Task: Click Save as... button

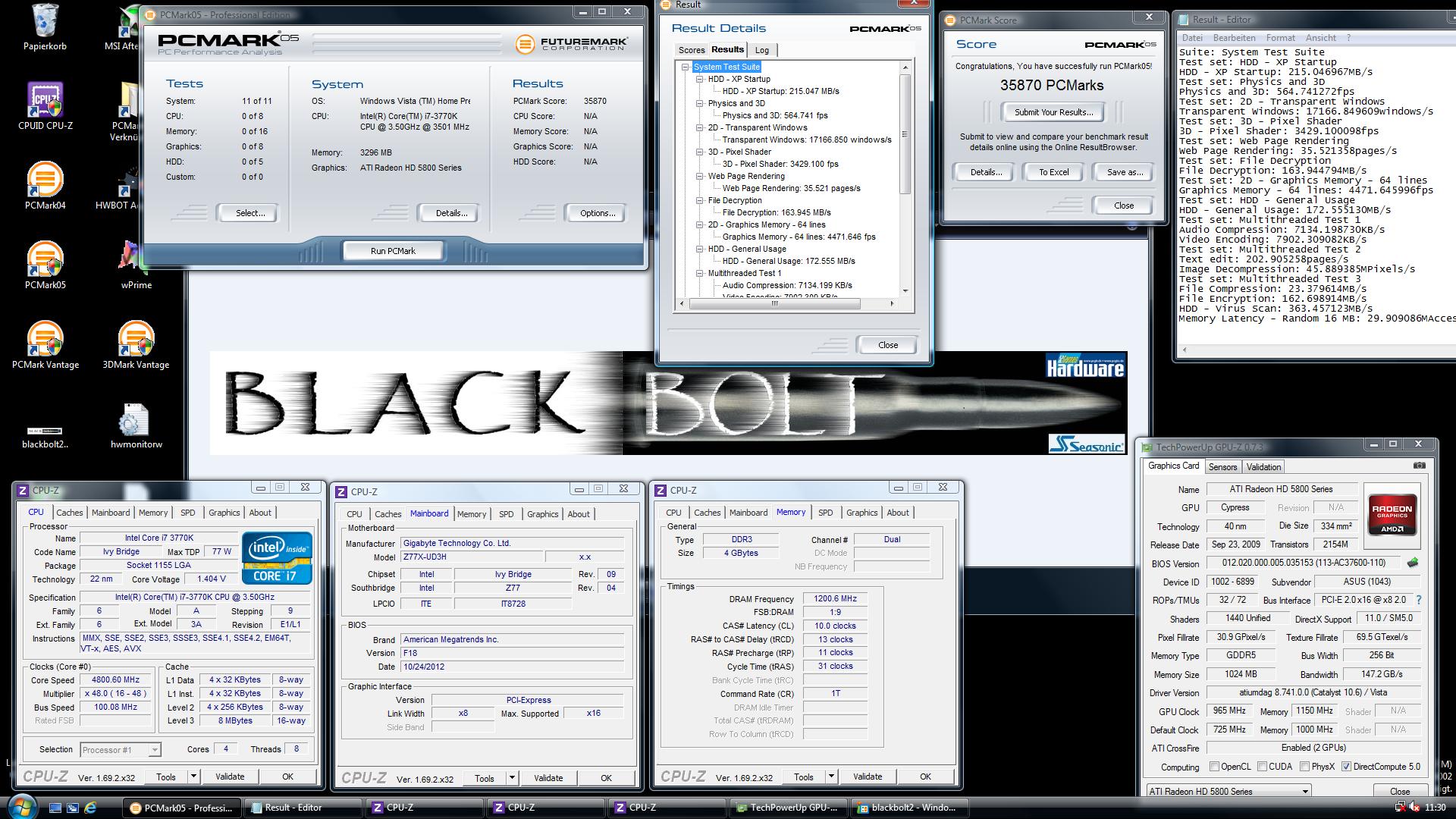Action: (x=1125, y=172)
